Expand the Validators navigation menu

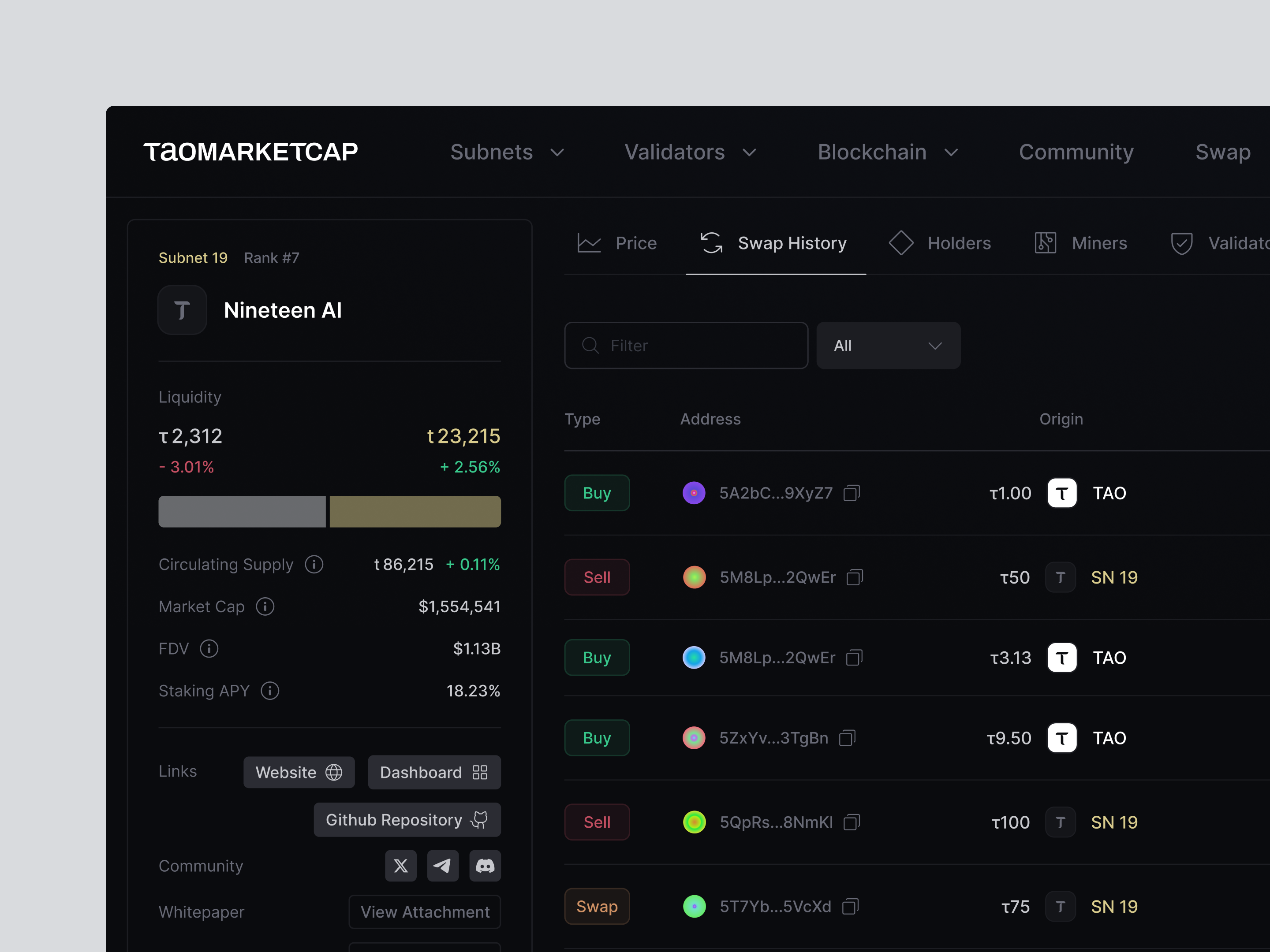690,152
